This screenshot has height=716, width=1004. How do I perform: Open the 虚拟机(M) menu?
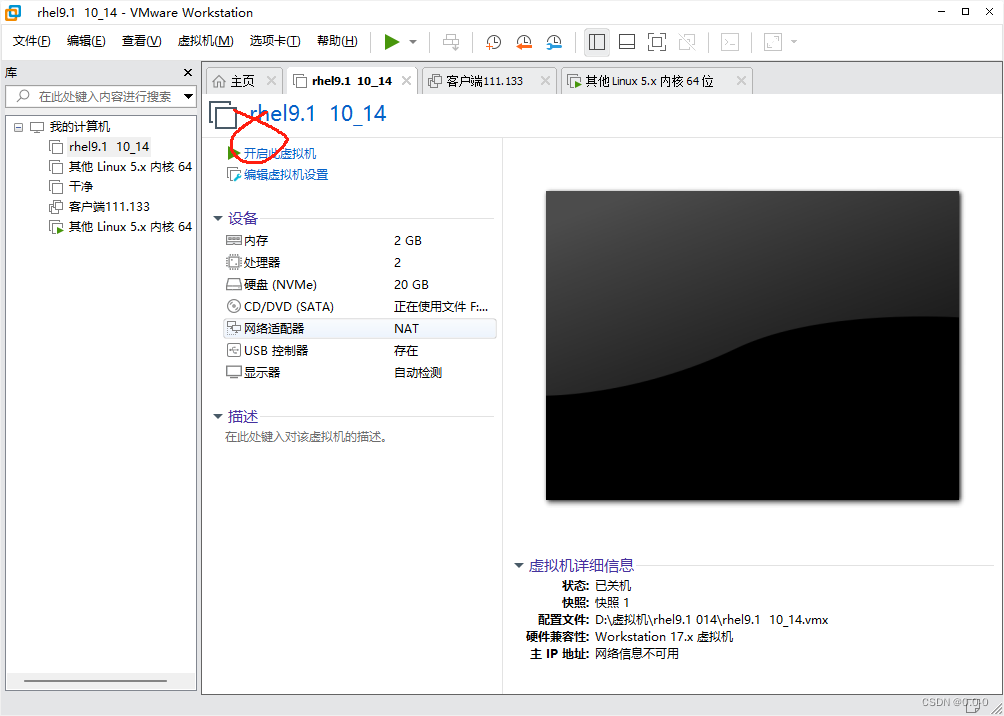[x=206, y=42]
